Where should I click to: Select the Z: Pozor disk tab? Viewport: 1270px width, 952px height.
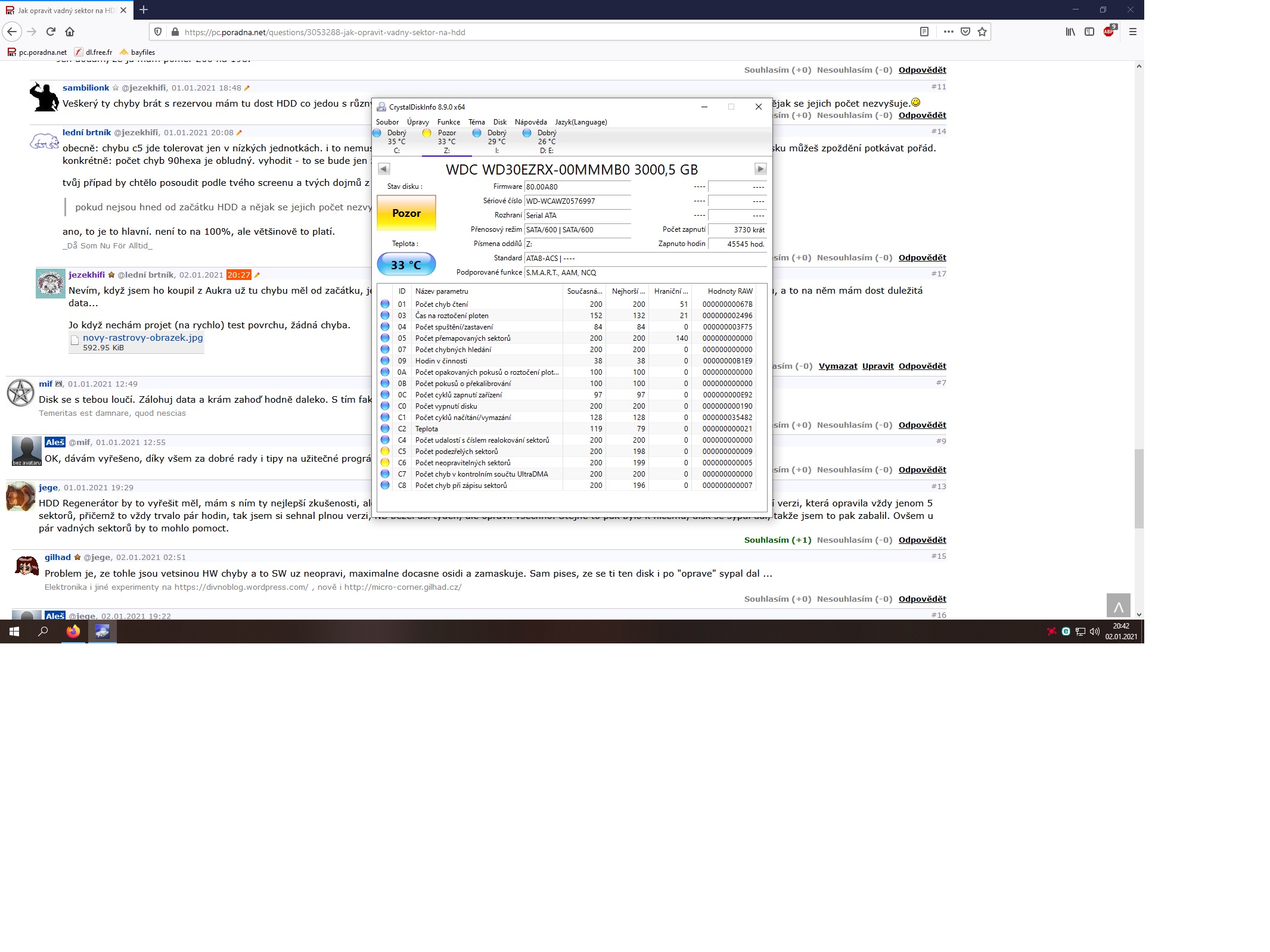[x=446, y=141]
